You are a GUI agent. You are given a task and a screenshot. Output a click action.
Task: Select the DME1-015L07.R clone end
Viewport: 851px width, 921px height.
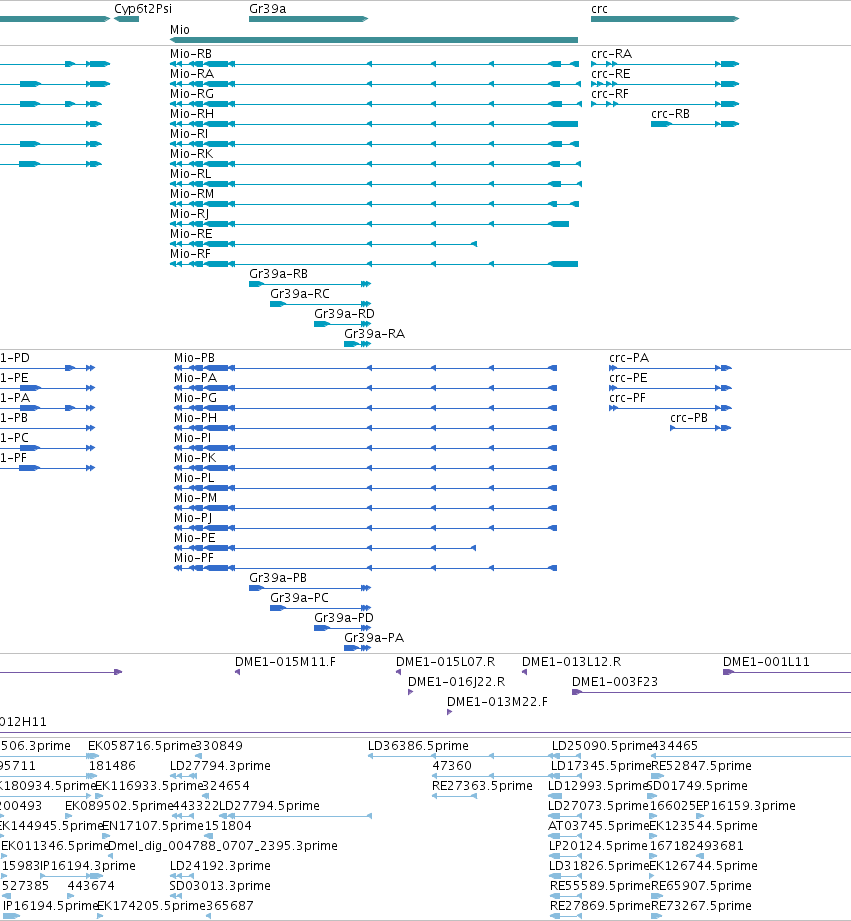(398, 672)
